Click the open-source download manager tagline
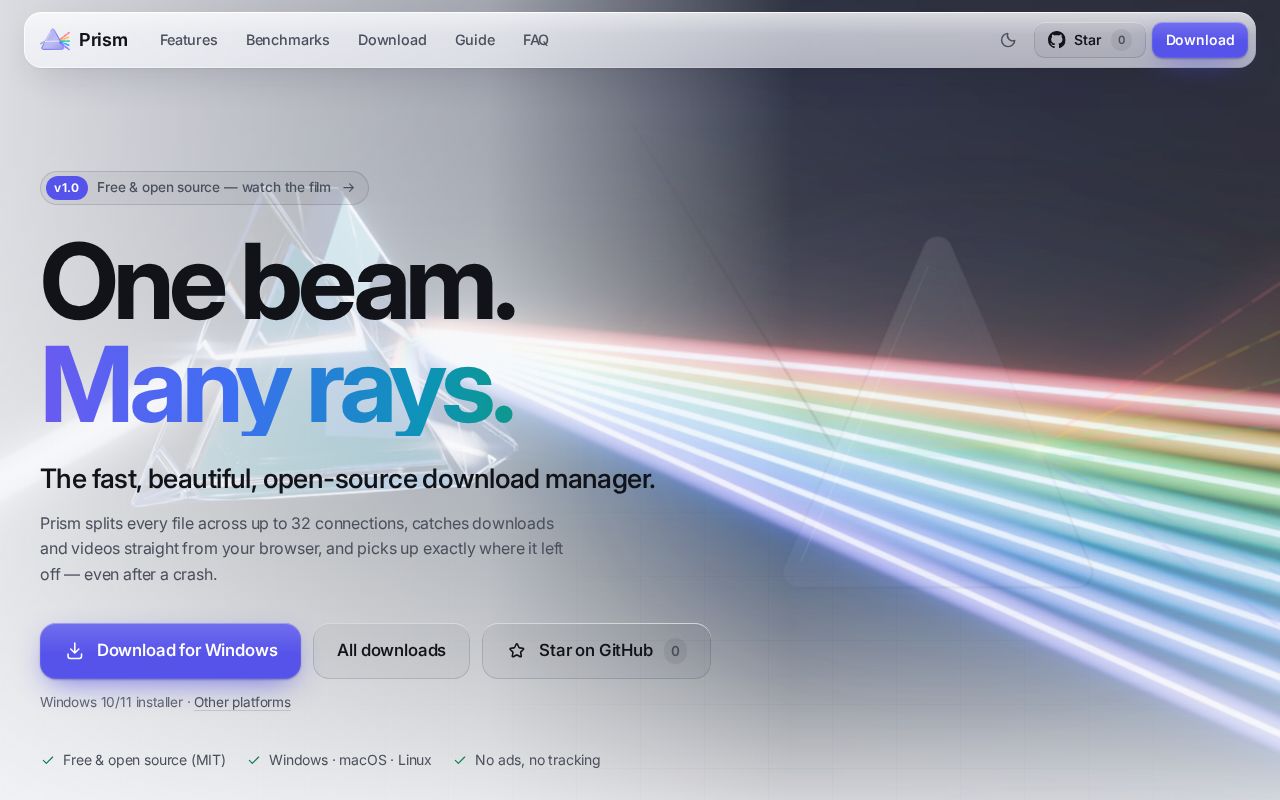The height and width of the screenshot is (800, 1280). point(347,479)
